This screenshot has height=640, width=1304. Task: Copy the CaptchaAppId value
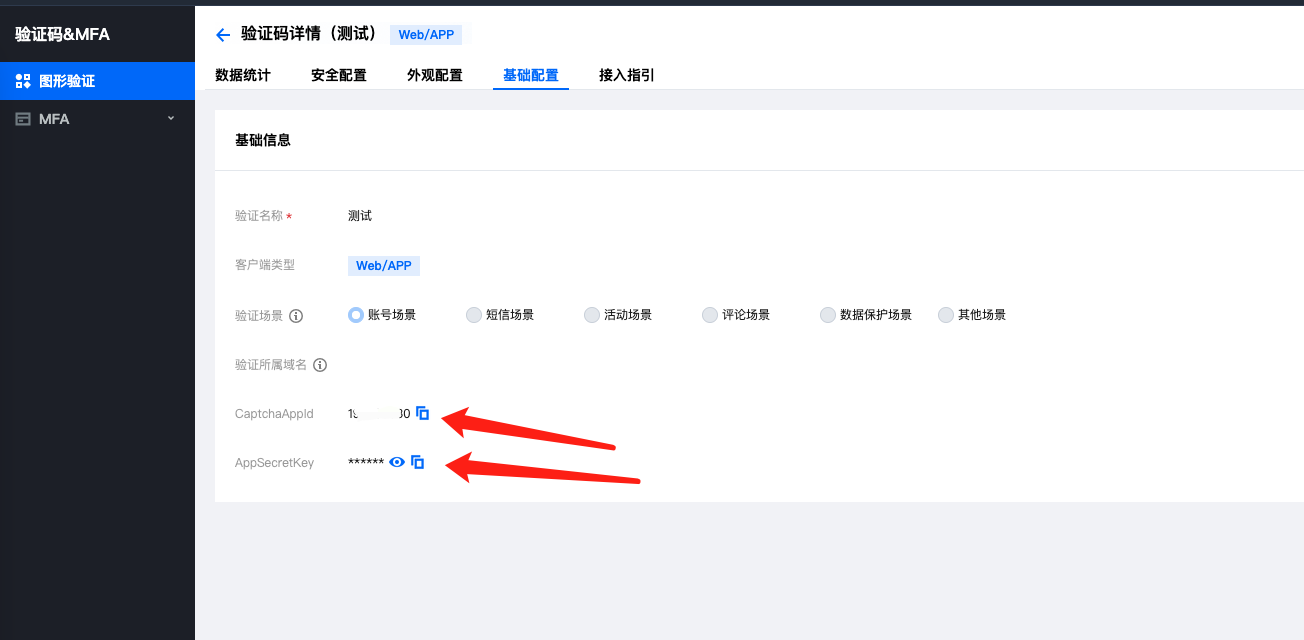(422, 413)
